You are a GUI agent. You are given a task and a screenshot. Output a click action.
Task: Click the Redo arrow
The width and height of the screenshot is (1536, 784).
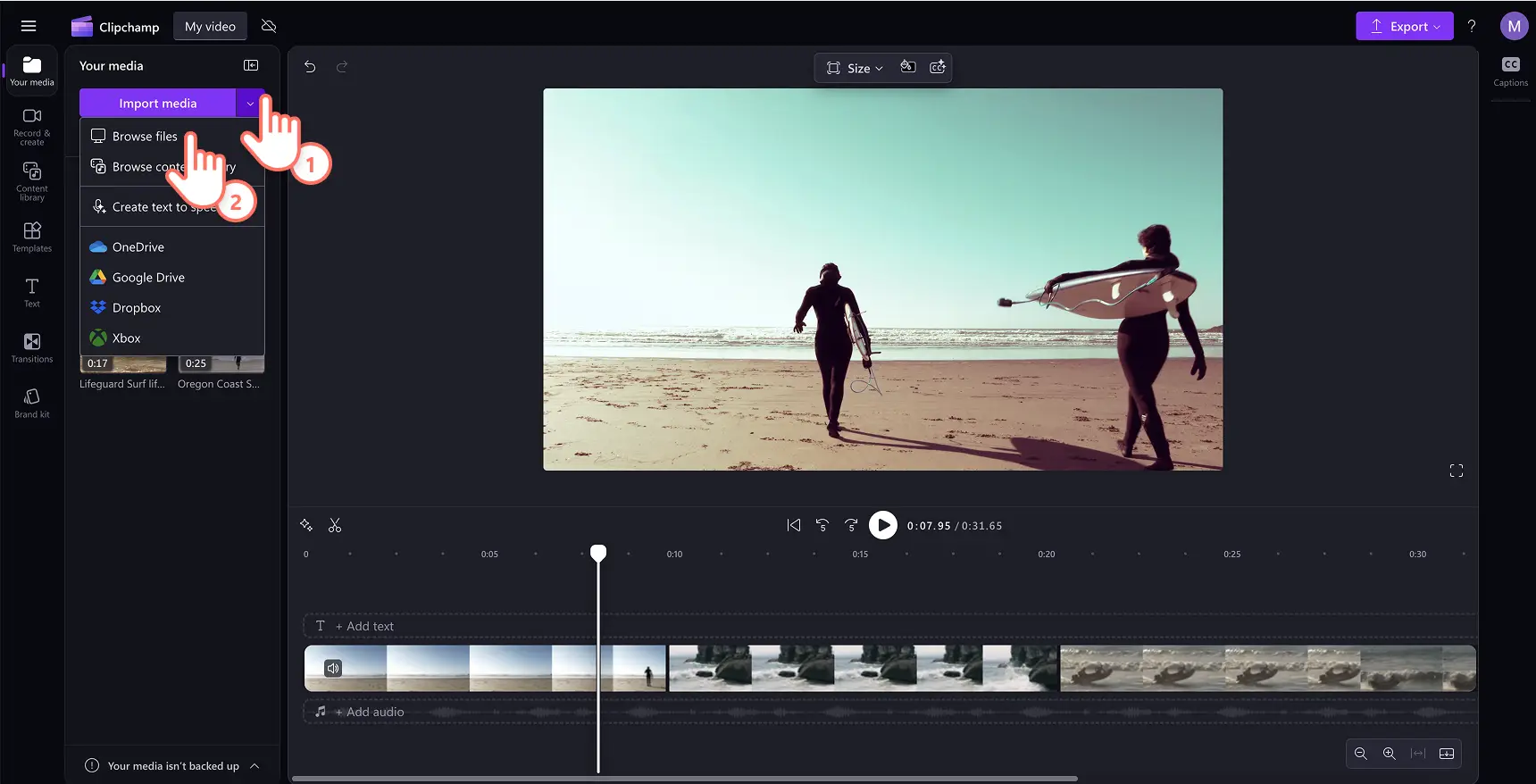point(342,66)
